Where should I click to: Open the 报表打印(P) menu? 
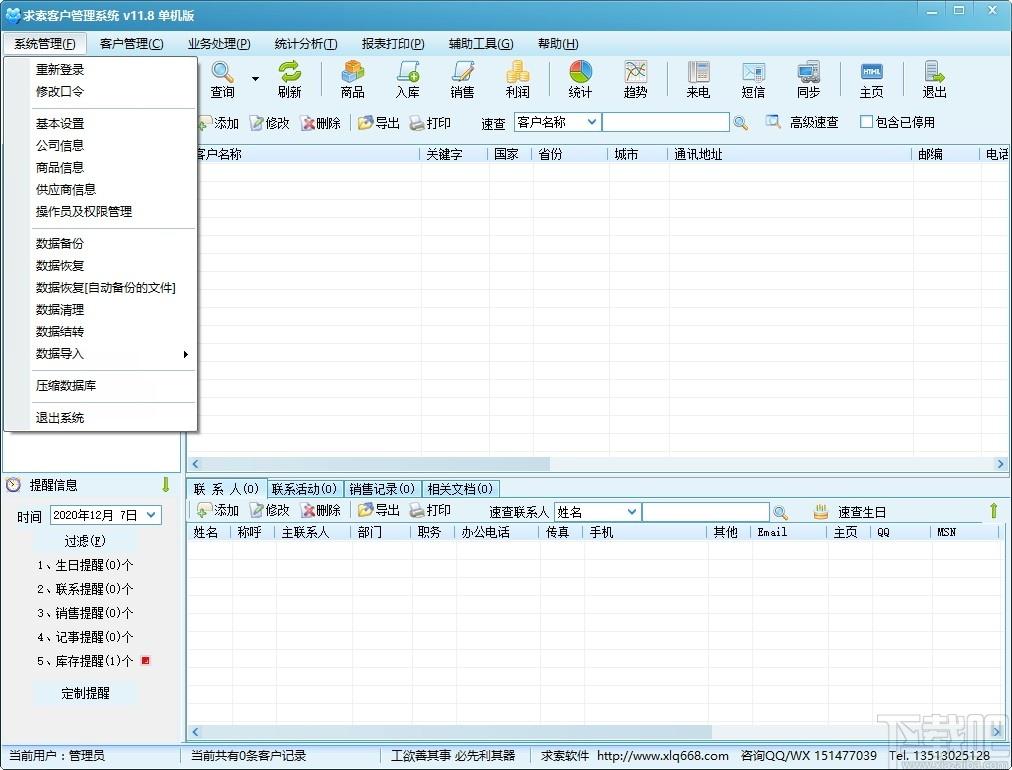(x=393, y=43)
